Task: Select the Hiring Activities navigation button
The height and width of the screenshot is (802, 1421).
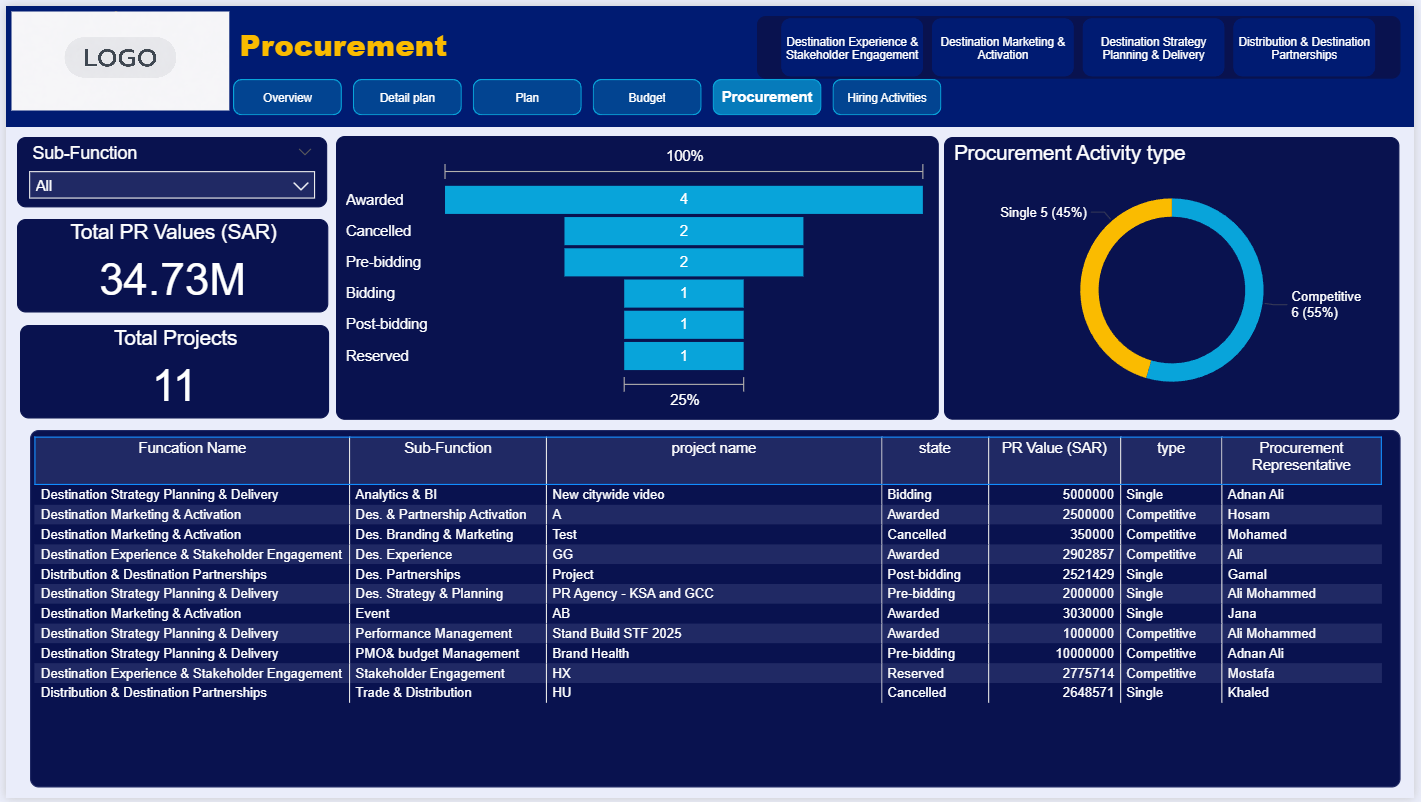Action: point(886,98)
